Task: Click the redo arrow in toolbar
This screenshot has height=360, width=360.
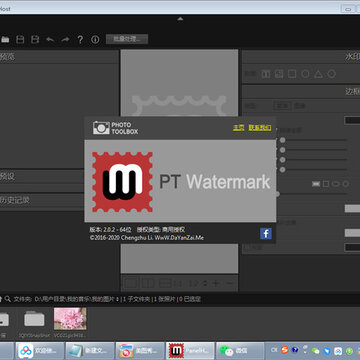Action: pos(65,40)
